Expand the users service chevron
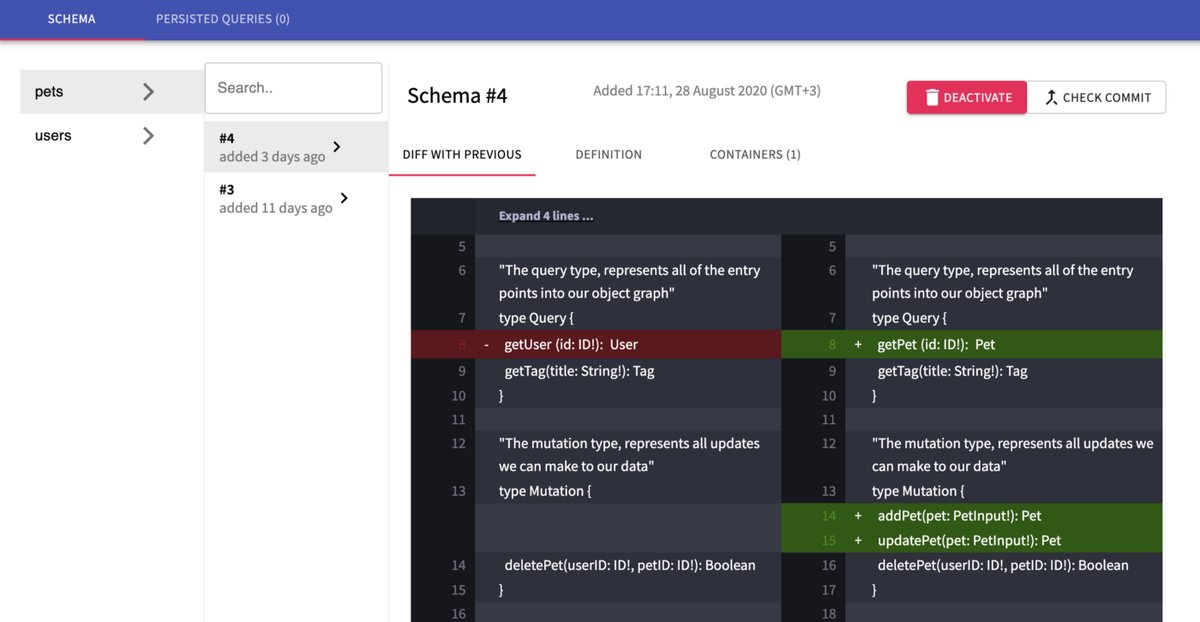The width and height of the screenshot is (1200, 622). pos(148,136)
